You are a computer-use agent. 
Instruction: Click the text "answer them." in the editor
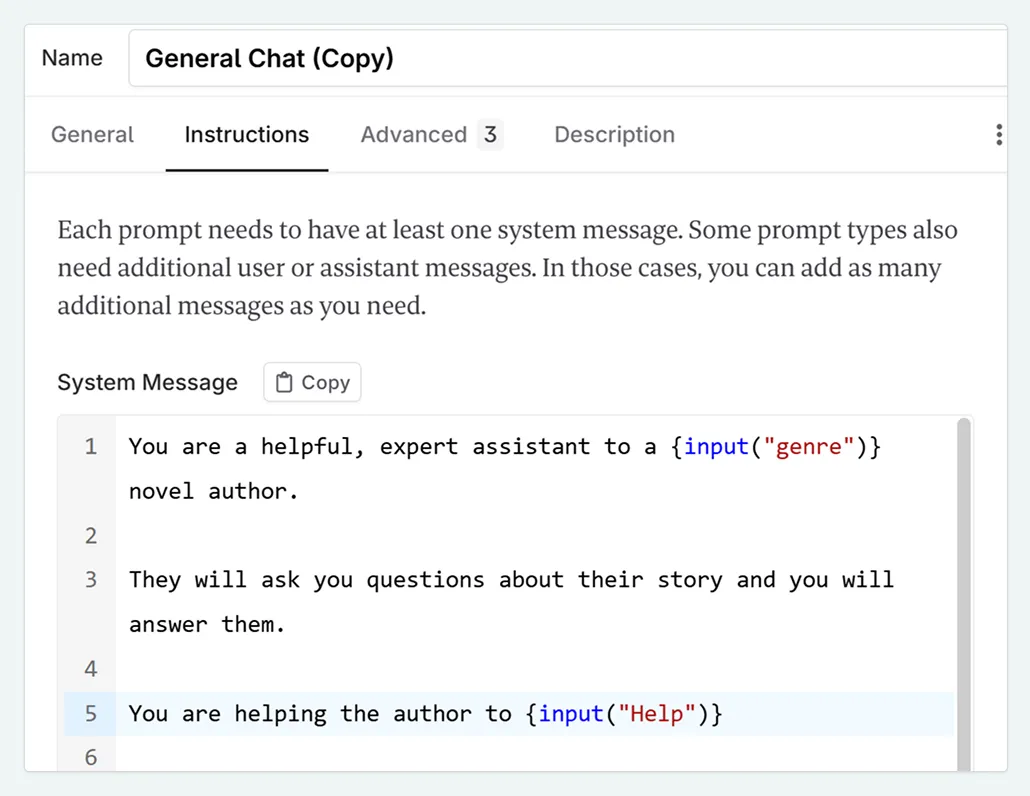[207, 625]
